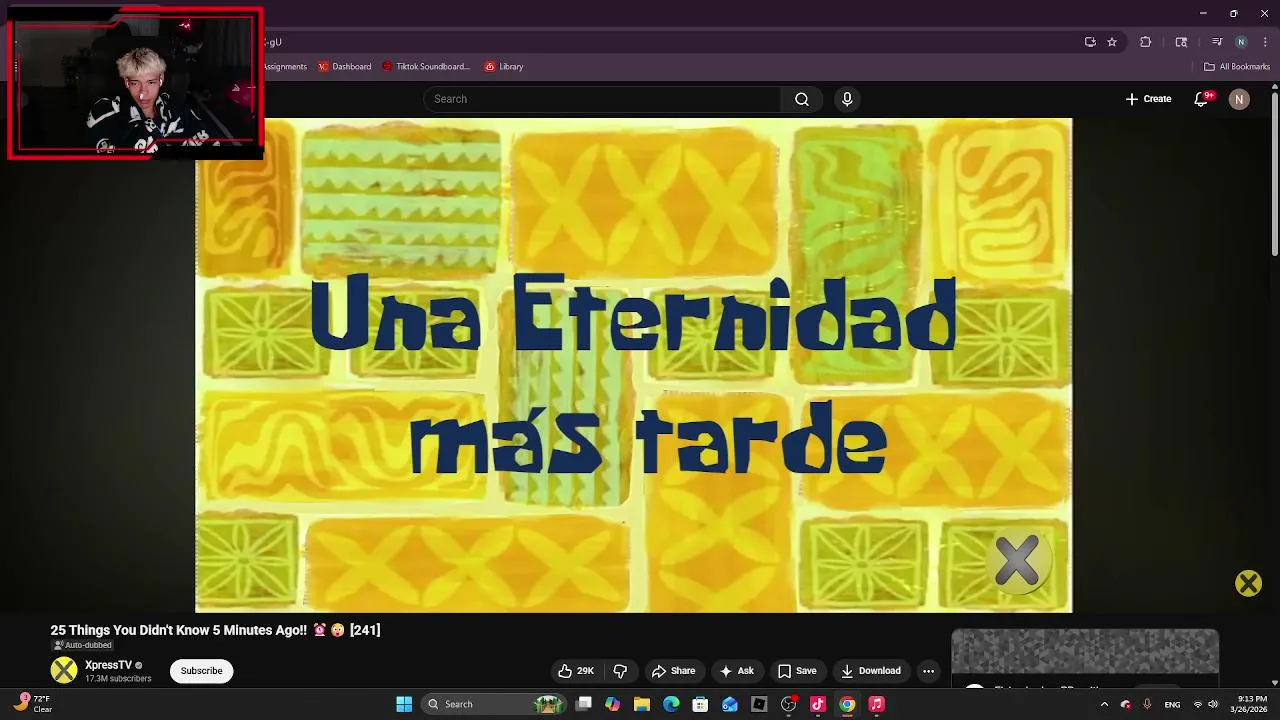Focus the YouTube search field
This screenshot has height=720, width=1280.
coord(603,99)
